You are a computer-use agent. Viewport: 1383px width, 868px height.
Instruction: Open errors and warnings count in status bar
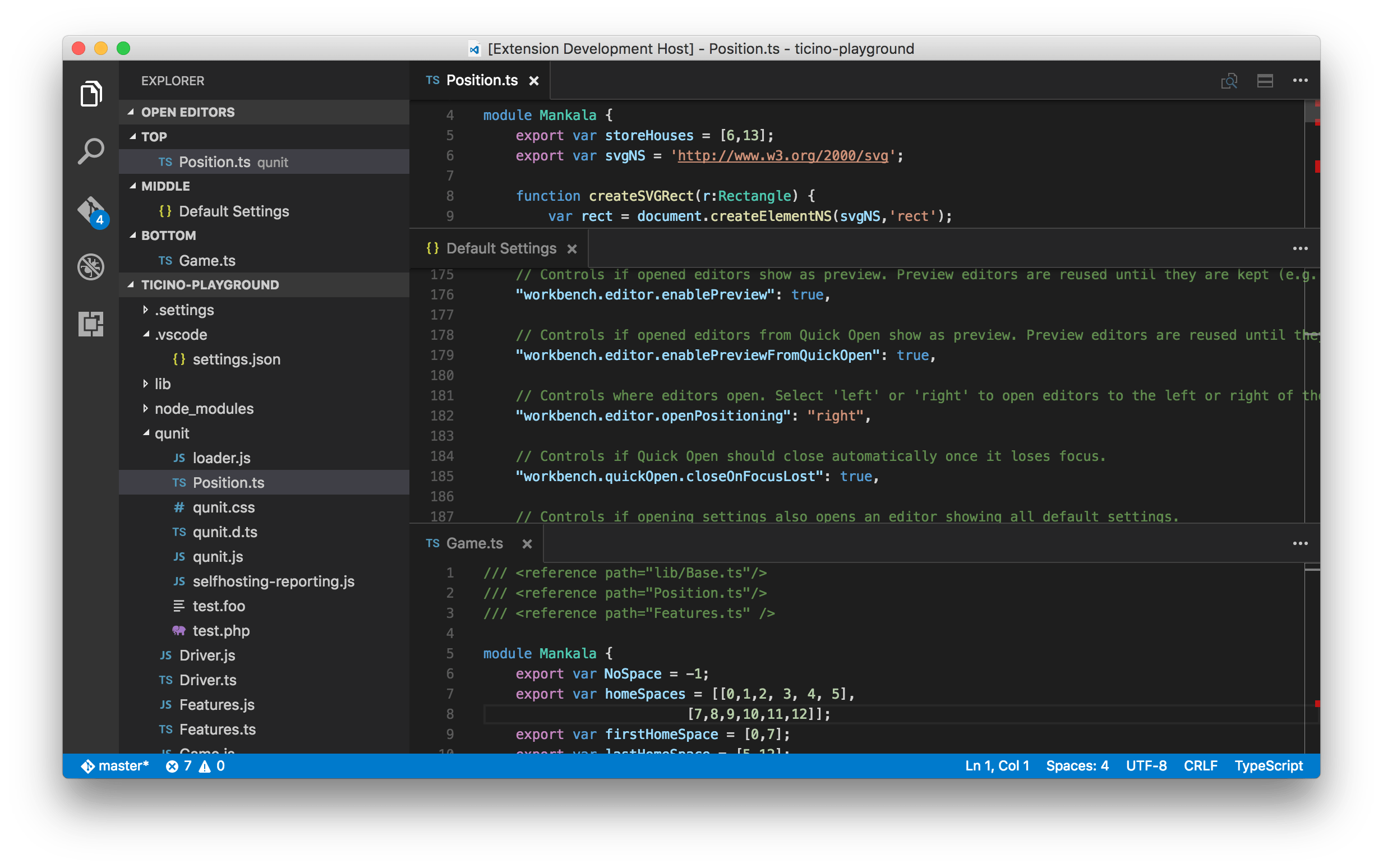coord(195,766)
